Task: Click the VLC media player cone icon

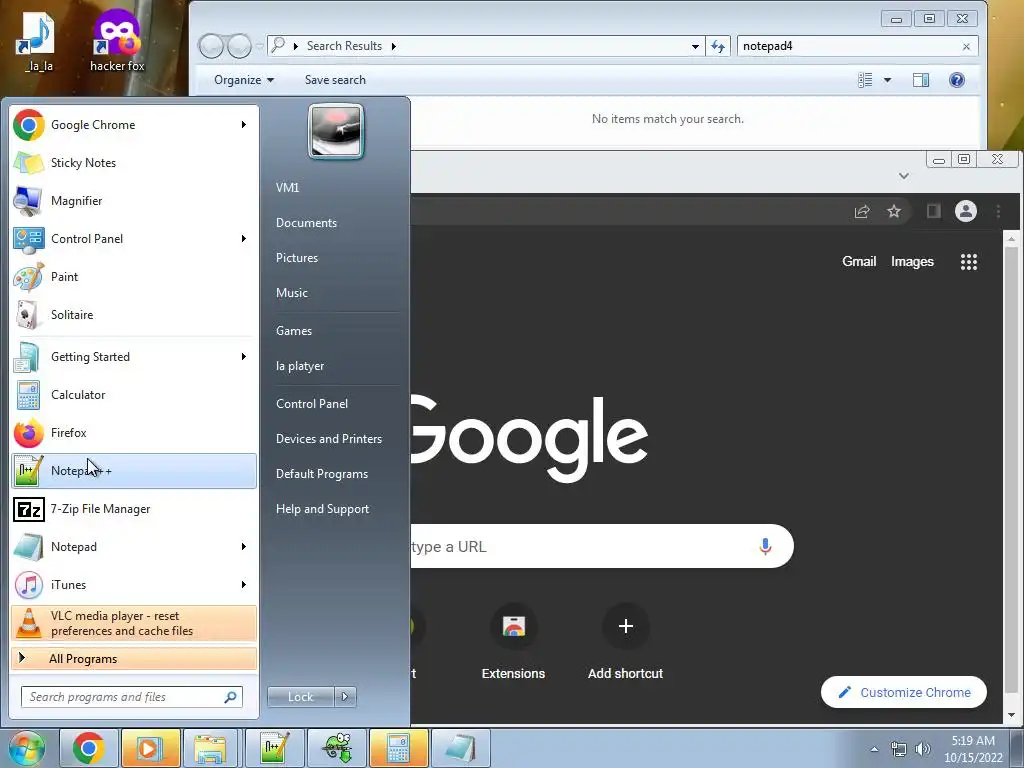Action: pos(28,623)
